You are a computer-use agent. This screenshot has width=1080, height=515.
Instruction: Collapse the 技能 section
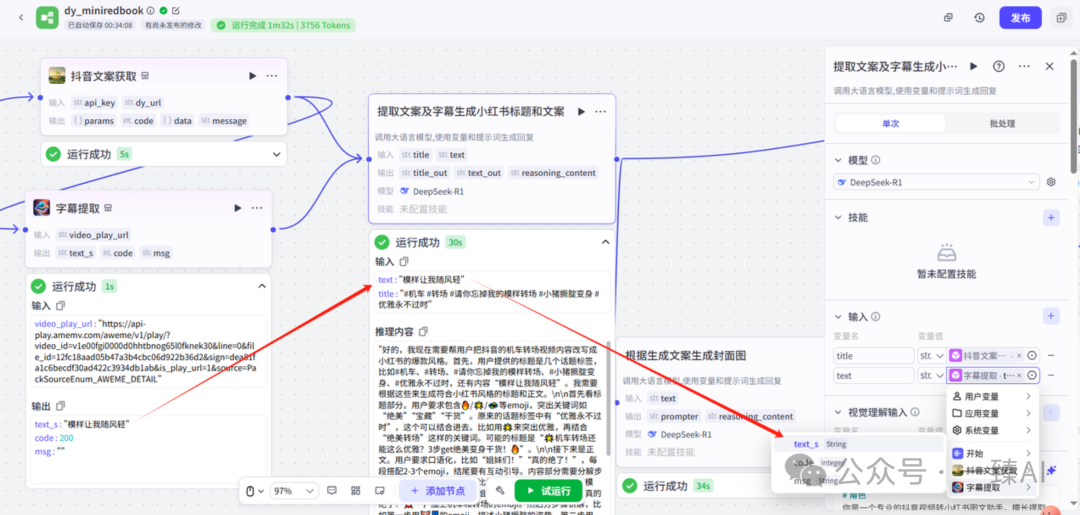838,218
